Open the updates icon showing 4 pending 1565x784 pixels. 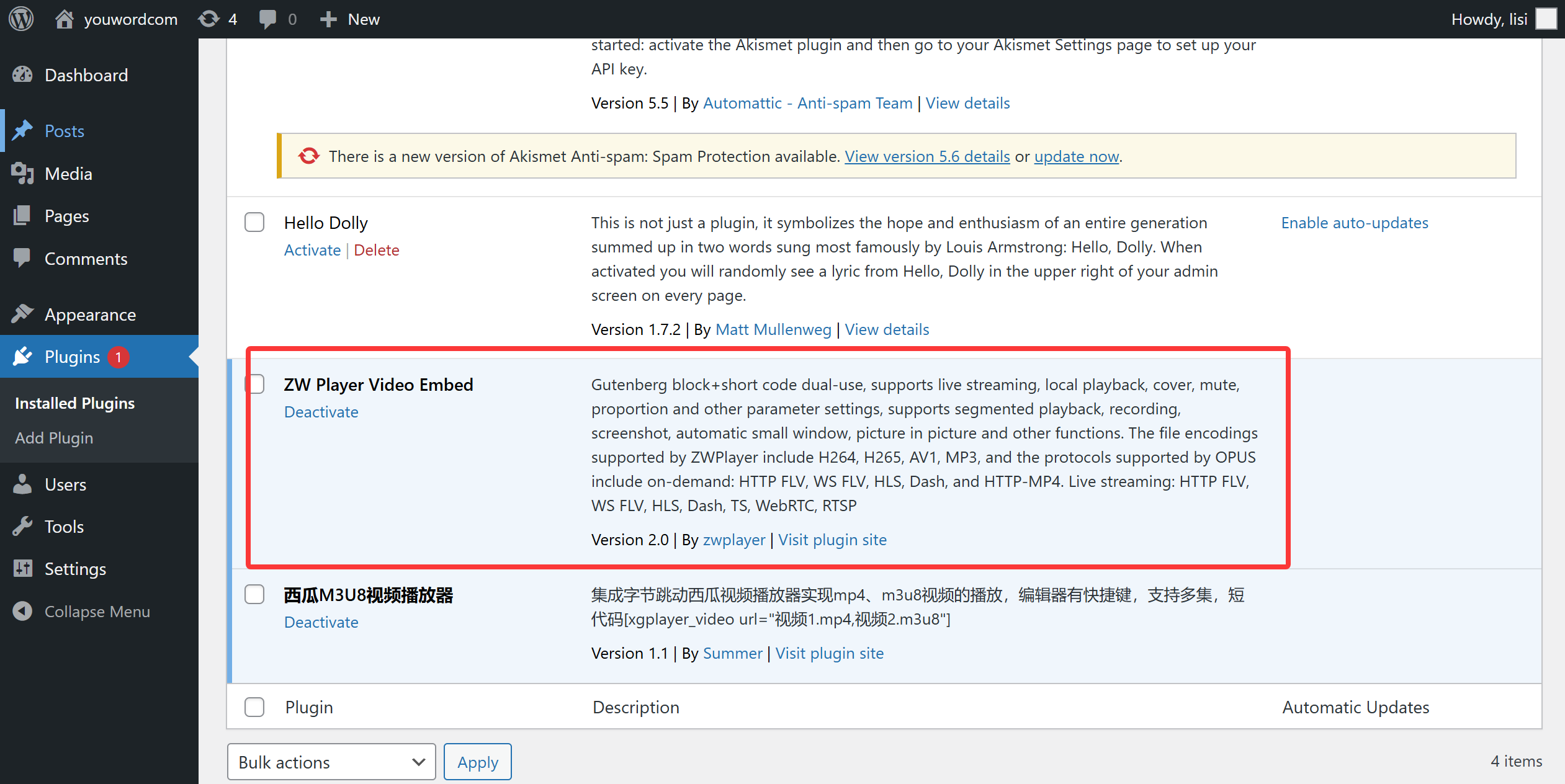point(209,19)
